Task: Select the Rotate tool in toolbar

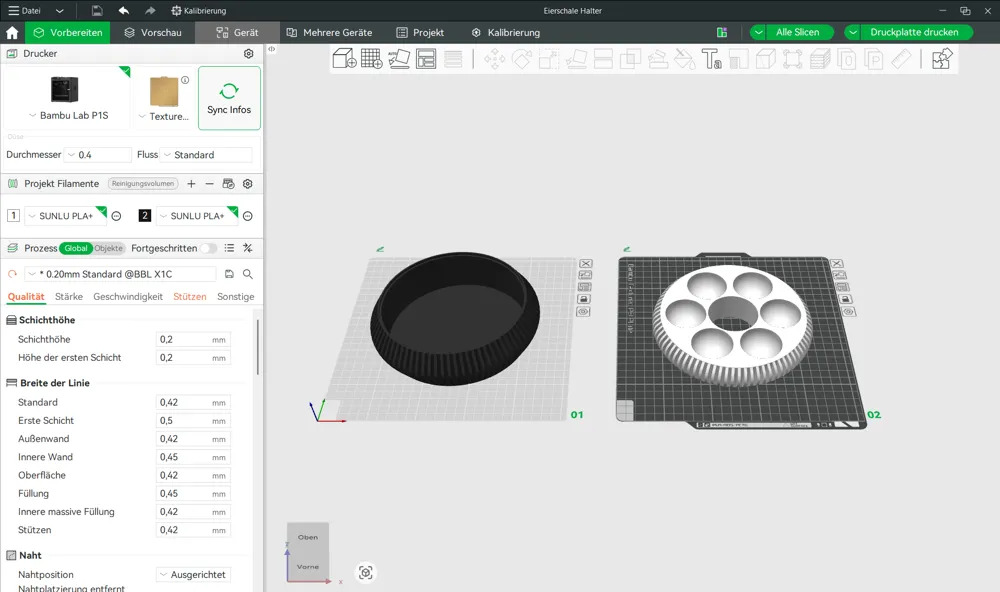Action: [x=522, y=59]
